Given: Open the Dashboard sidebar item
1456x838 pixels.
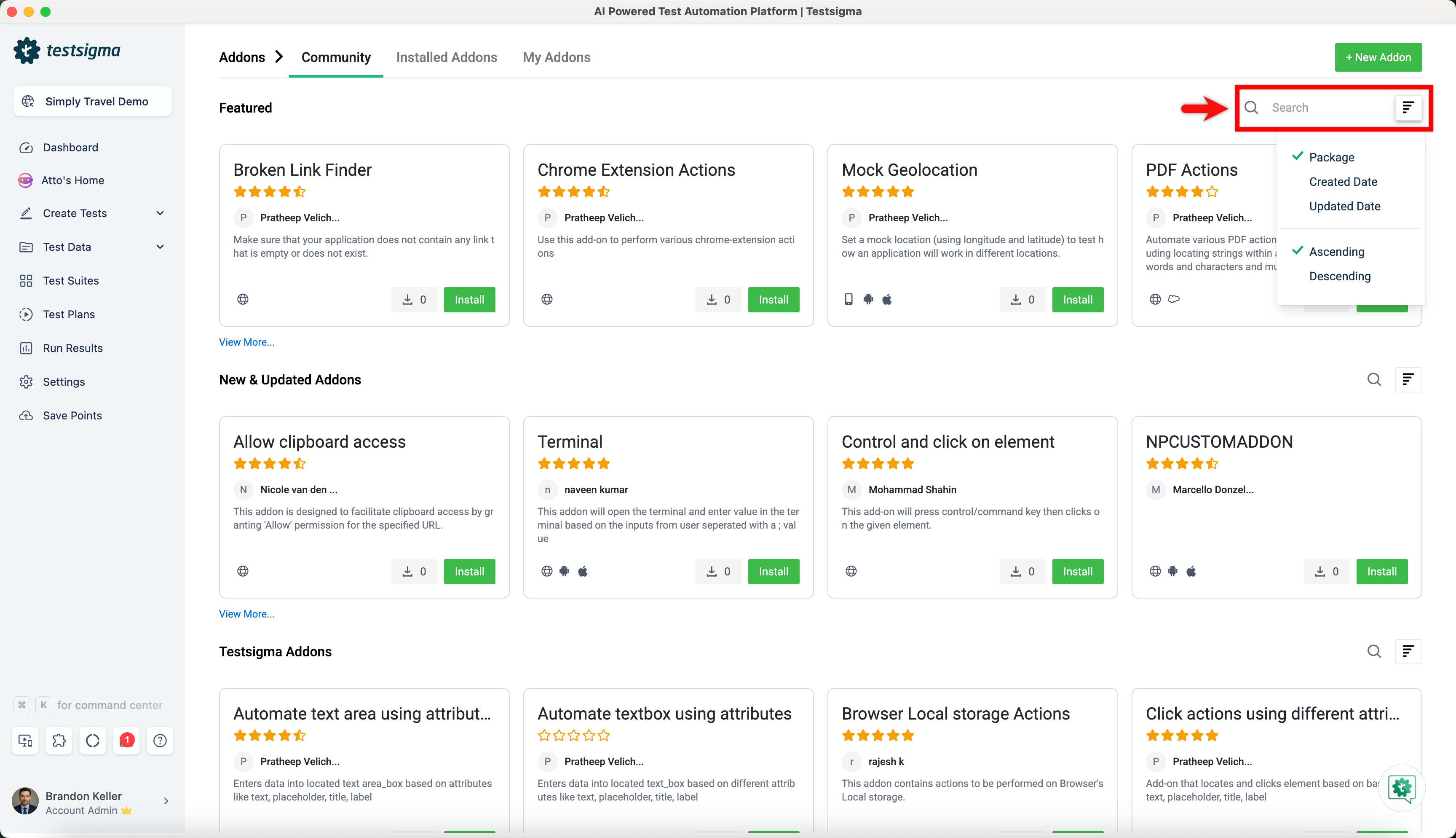Looking at the screenshot, I should click(x=70, y=148).
